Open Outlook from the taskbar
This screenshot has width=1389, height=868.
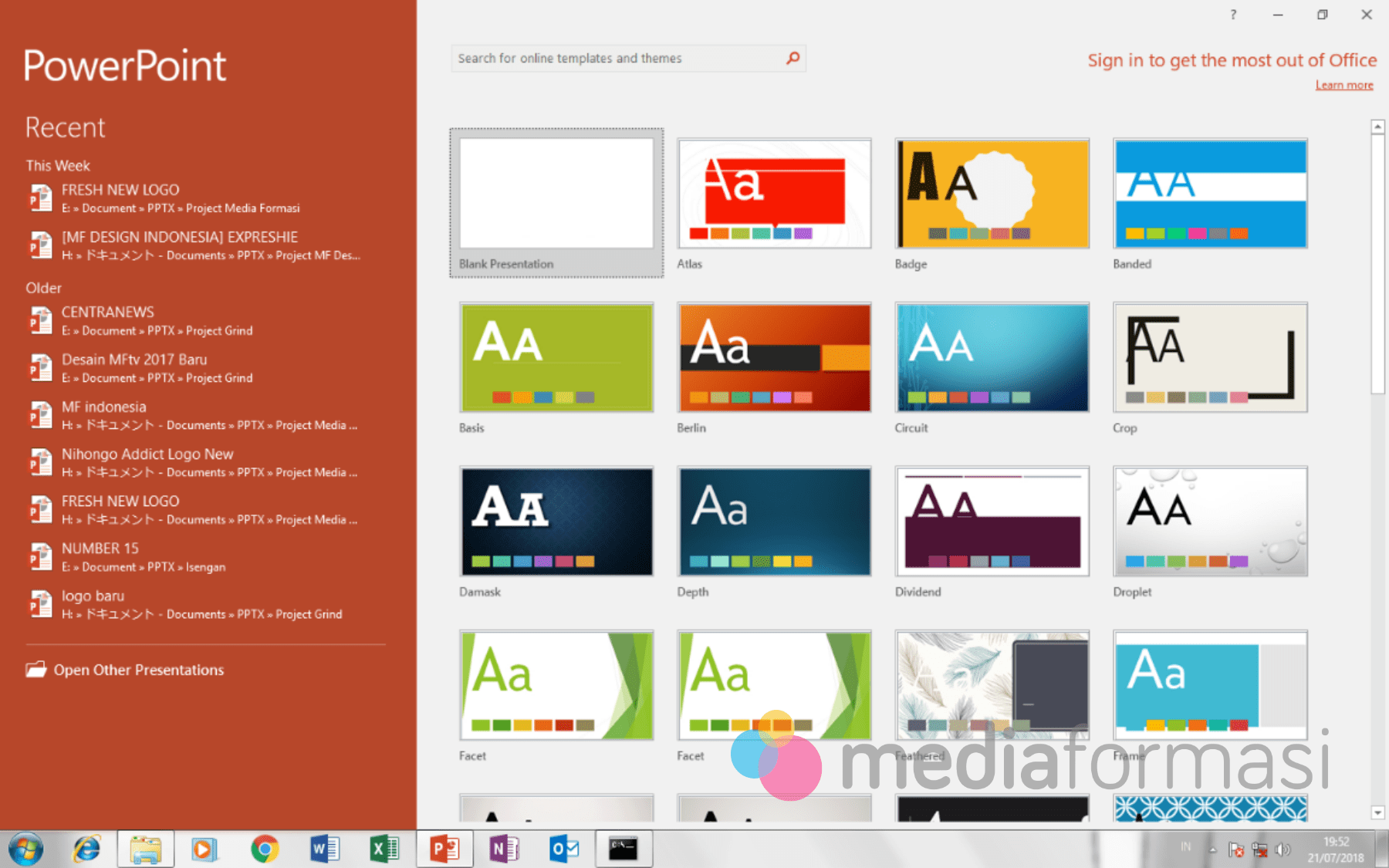coord(564,849)
